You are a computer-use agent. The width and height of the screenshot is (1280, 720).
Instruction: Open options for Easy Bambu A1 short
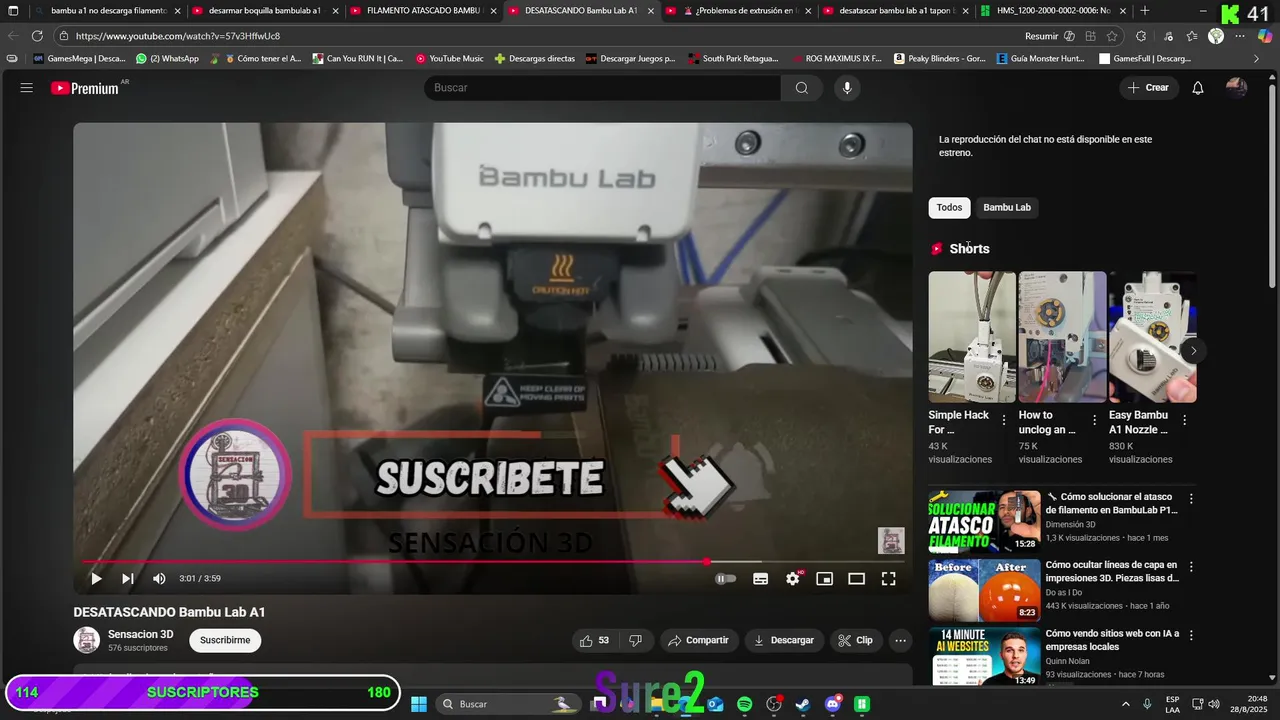tap(1185, 421)
